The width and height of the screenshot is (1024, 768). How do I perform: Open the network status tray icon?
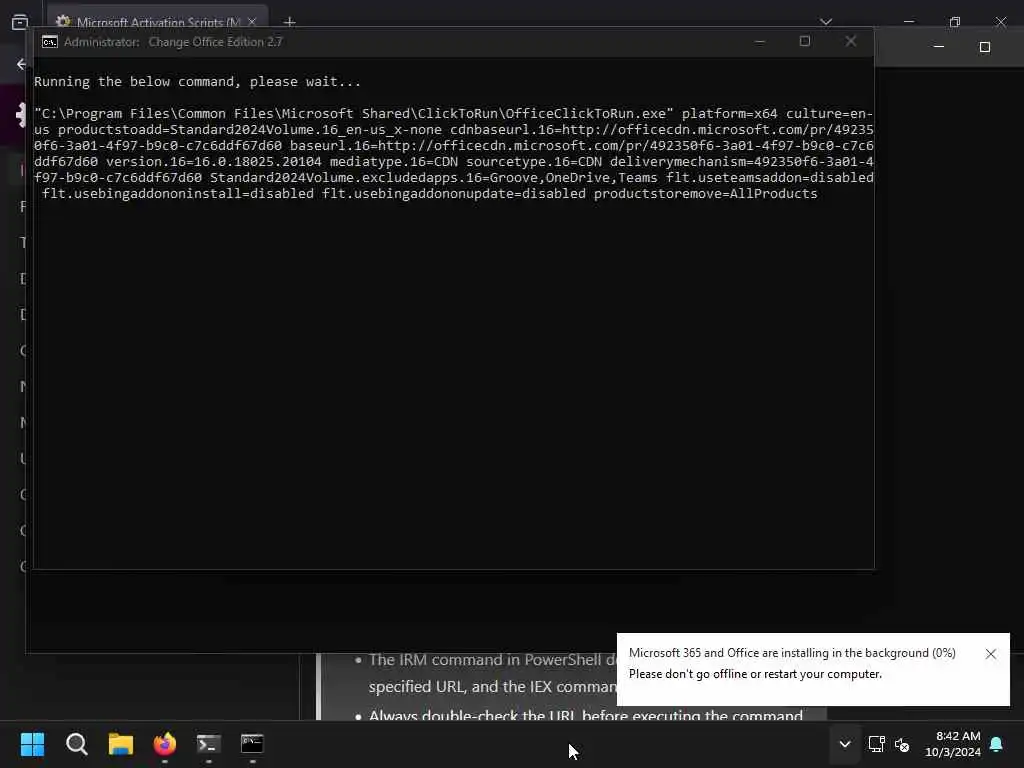876,744
